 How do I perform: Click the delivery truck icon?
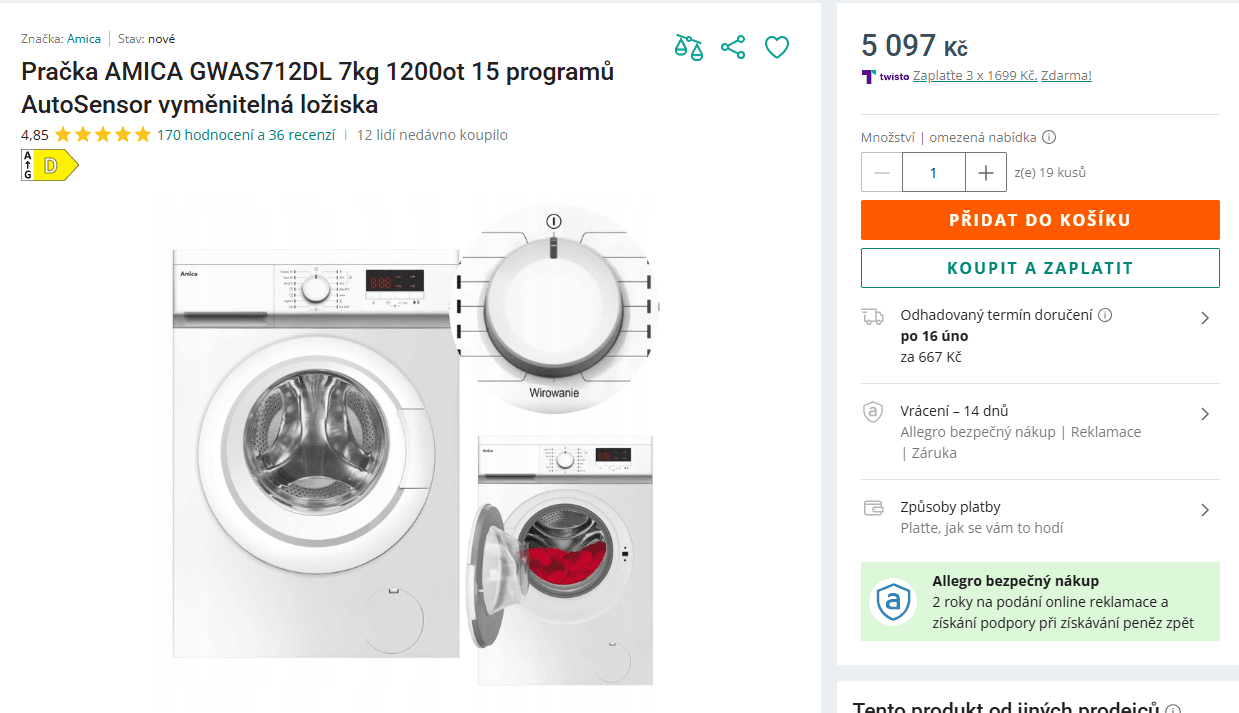point(872,317)
